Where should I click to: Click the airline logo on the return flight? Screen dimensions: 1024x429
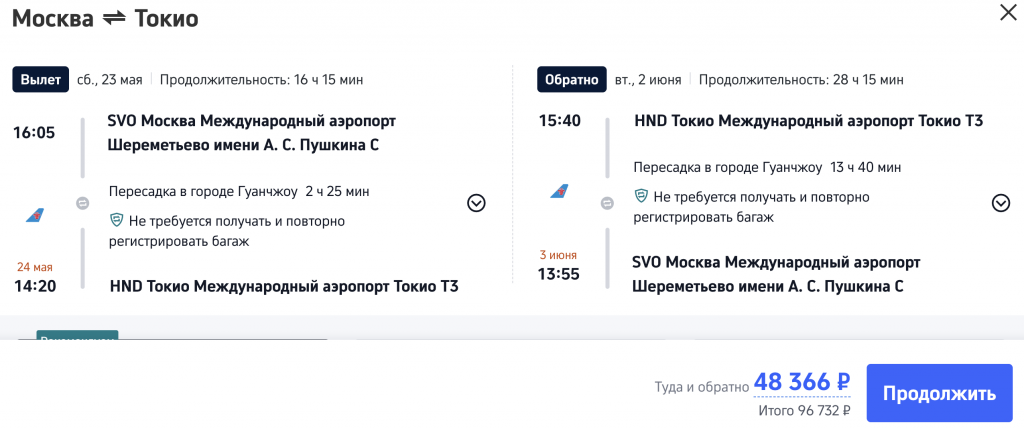point(560,190)
